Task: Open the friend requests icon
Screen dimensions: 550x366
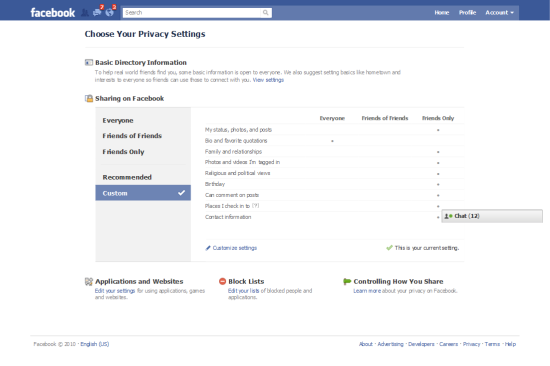Action: coord(85,13)
